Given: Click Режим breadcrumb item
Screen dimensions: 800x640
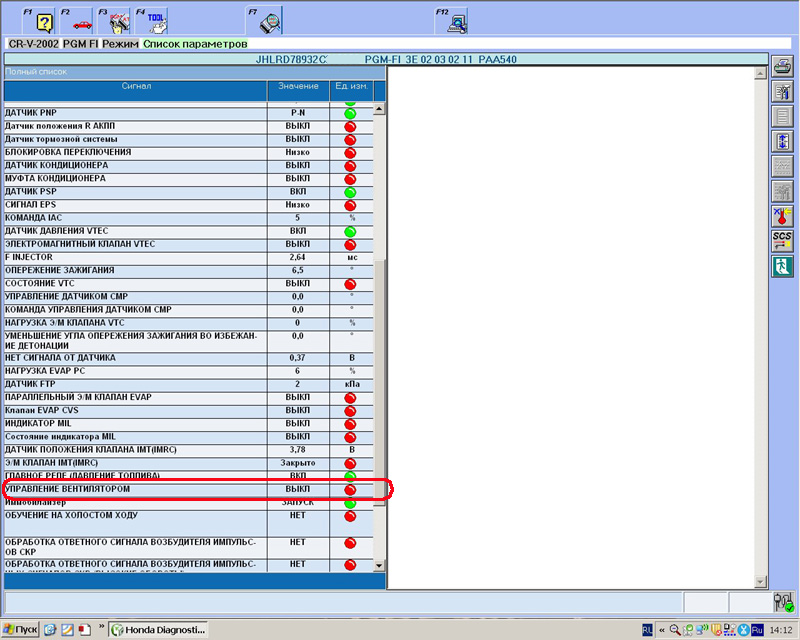Looking at the screenshot, I should click(120, 44).
